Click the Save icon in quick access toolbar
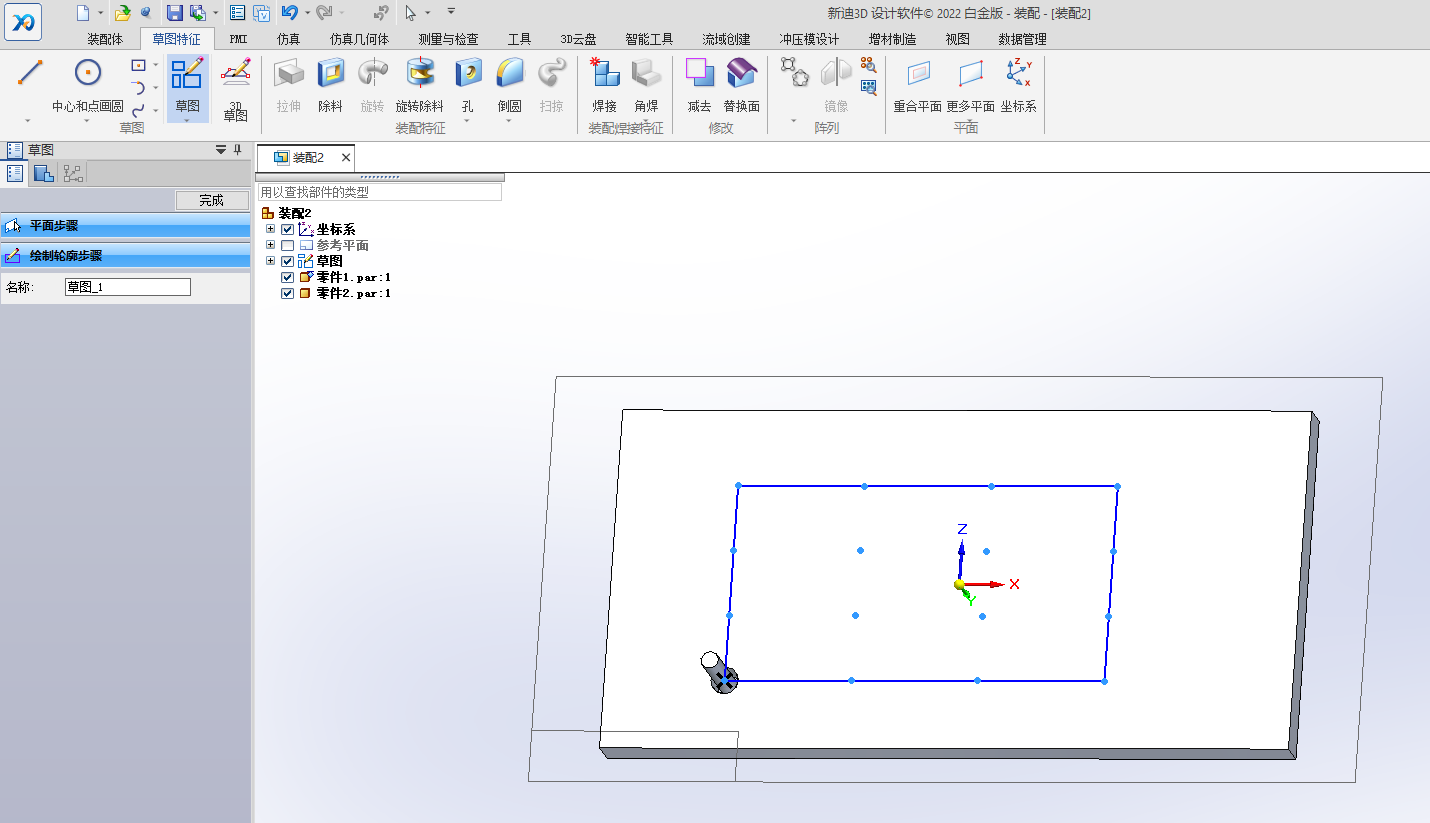 coord(174,12)
